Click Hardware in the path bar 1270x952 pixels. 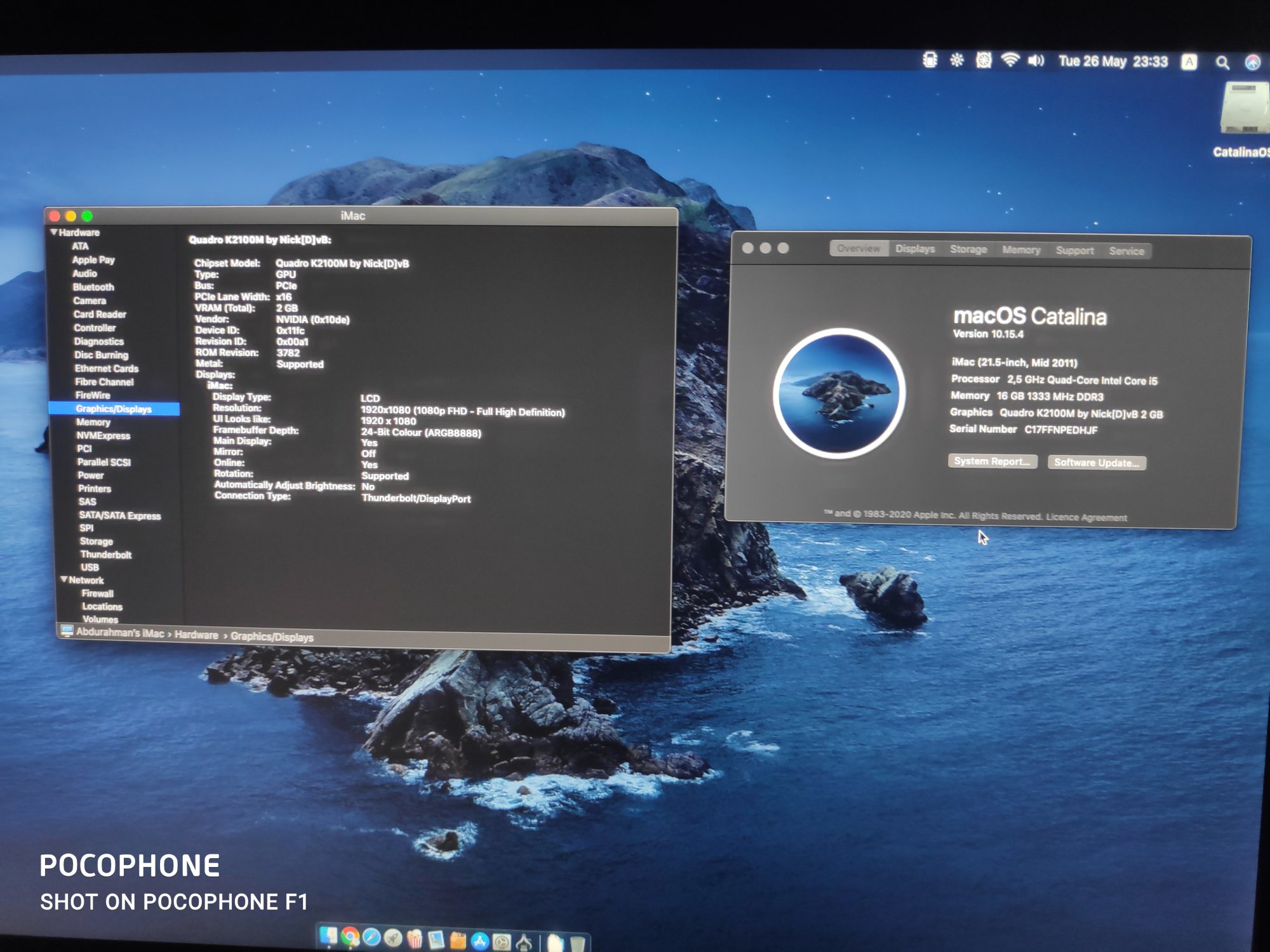click(x=196, y=635)
